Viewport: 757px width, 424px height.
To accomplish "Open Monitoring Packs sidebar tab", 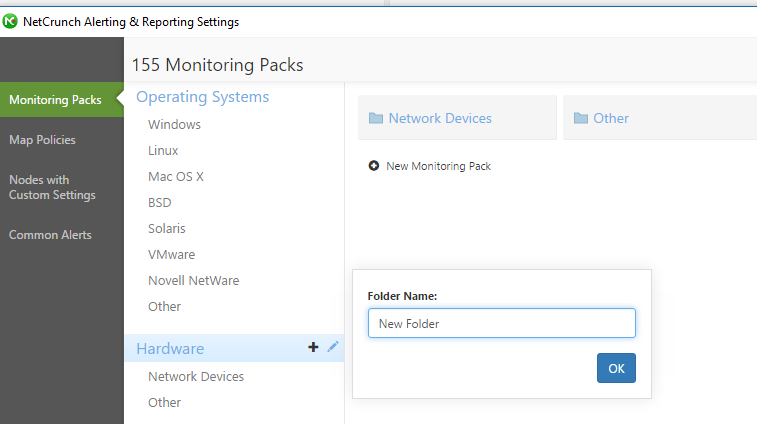I will tap(62, 99).
